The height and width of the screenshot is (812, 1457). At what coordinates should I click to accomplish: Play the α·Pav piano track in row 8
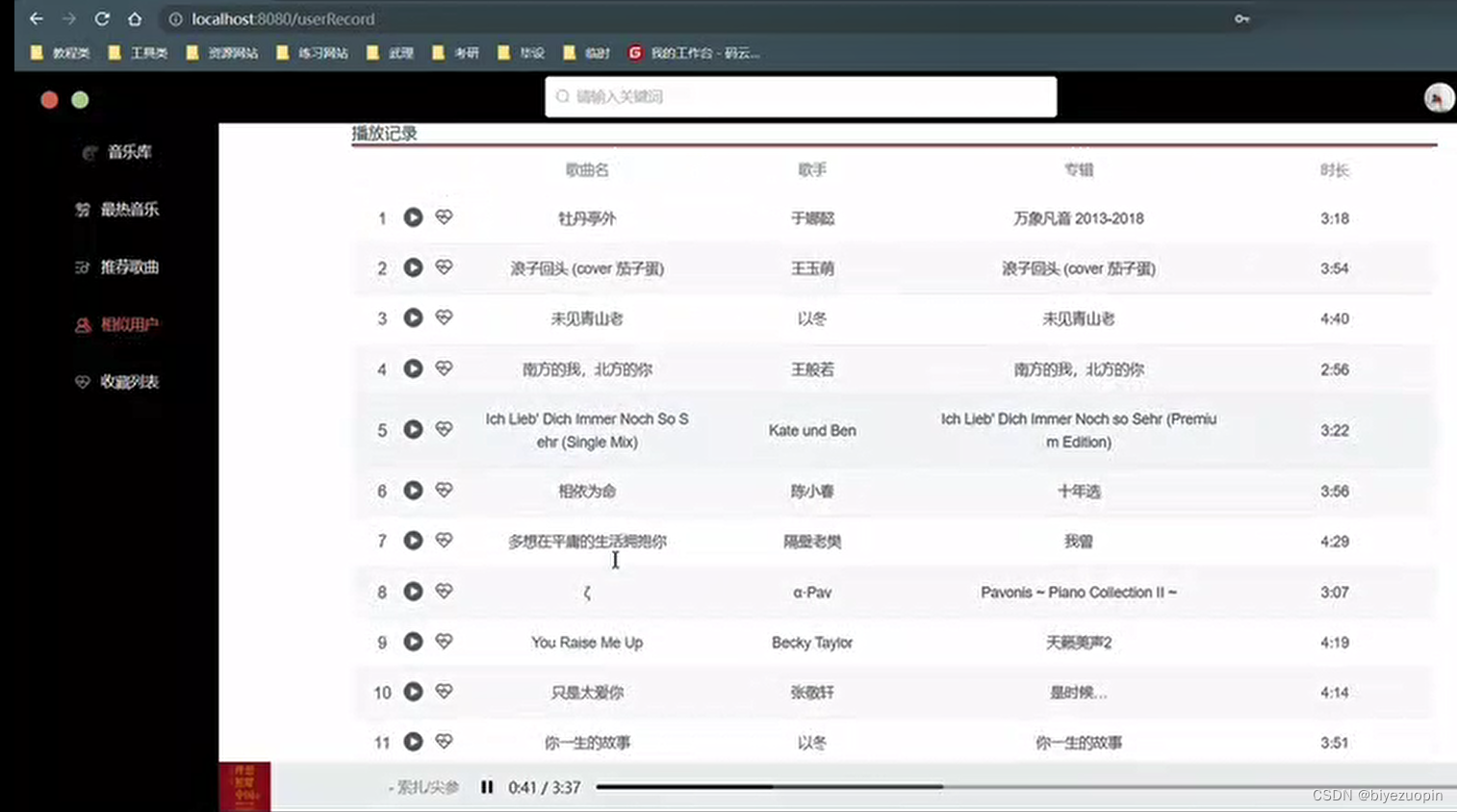tap(413, 592)
